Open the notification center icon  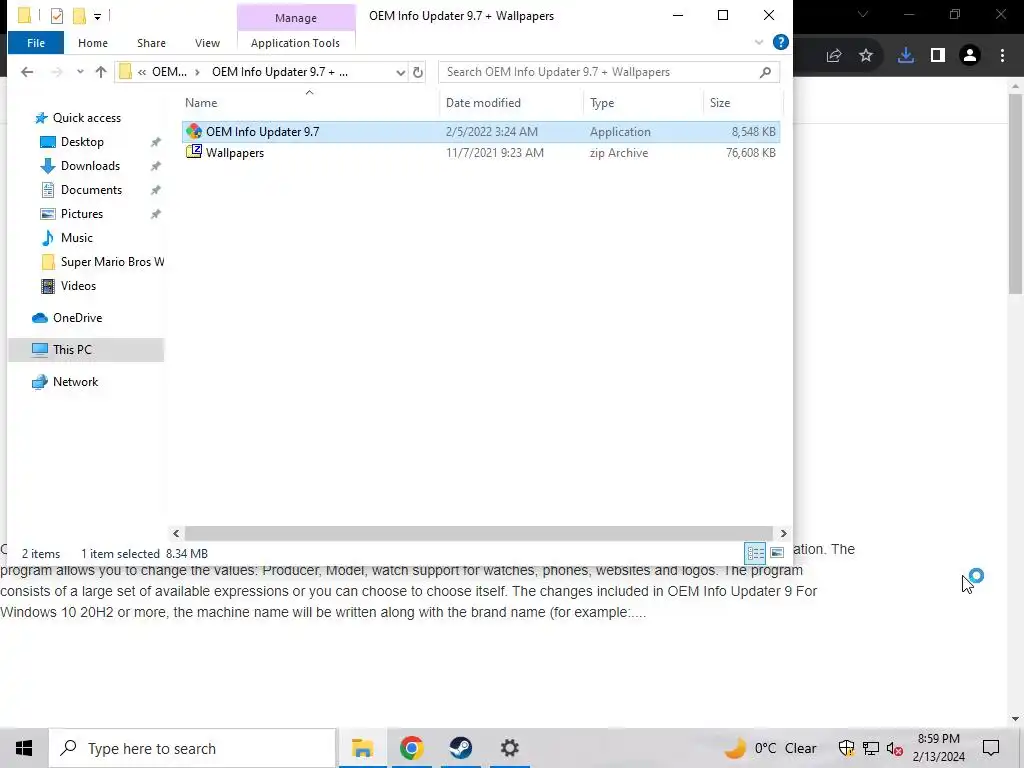(991, 748)
